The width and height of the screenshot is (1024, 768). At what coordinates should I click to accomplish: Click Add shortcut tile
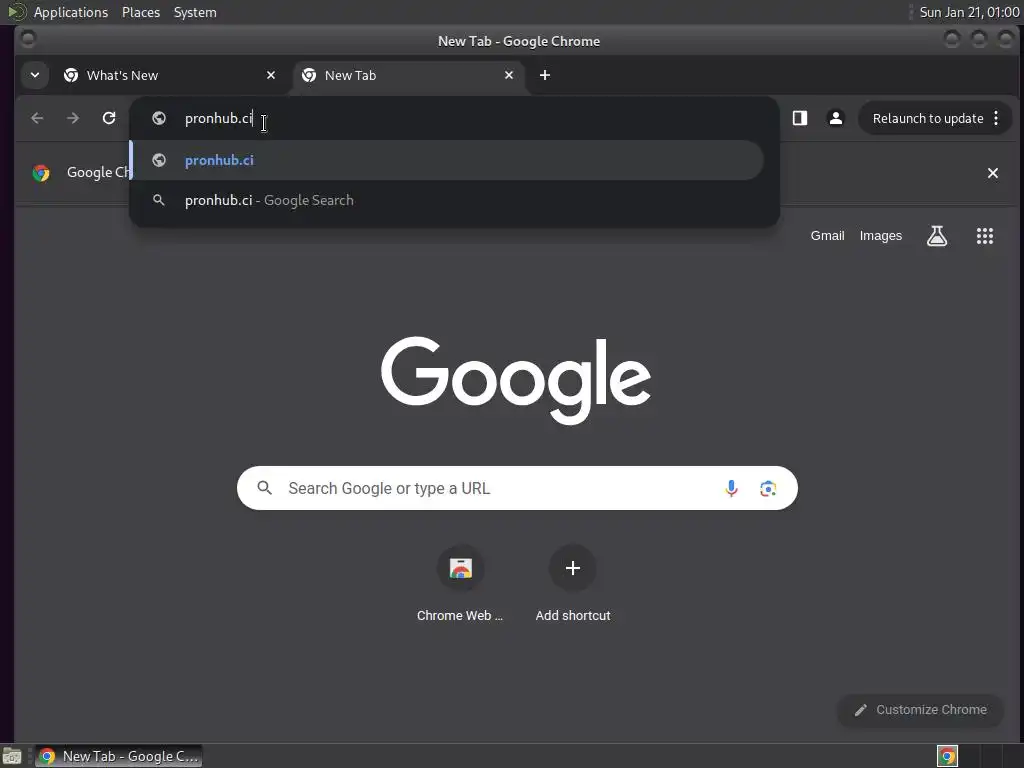[573, 583]
